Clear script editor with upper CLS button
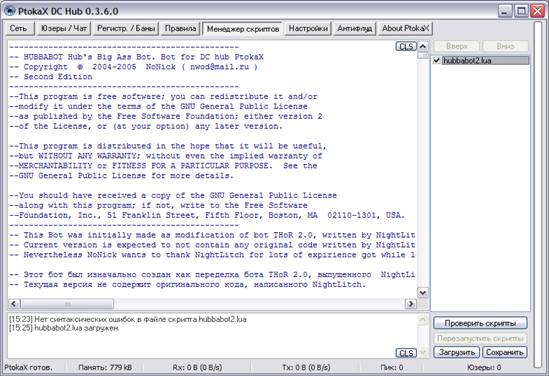Image resolution: width=549 pixels, height=376 pixels. [x=406, y=46]
